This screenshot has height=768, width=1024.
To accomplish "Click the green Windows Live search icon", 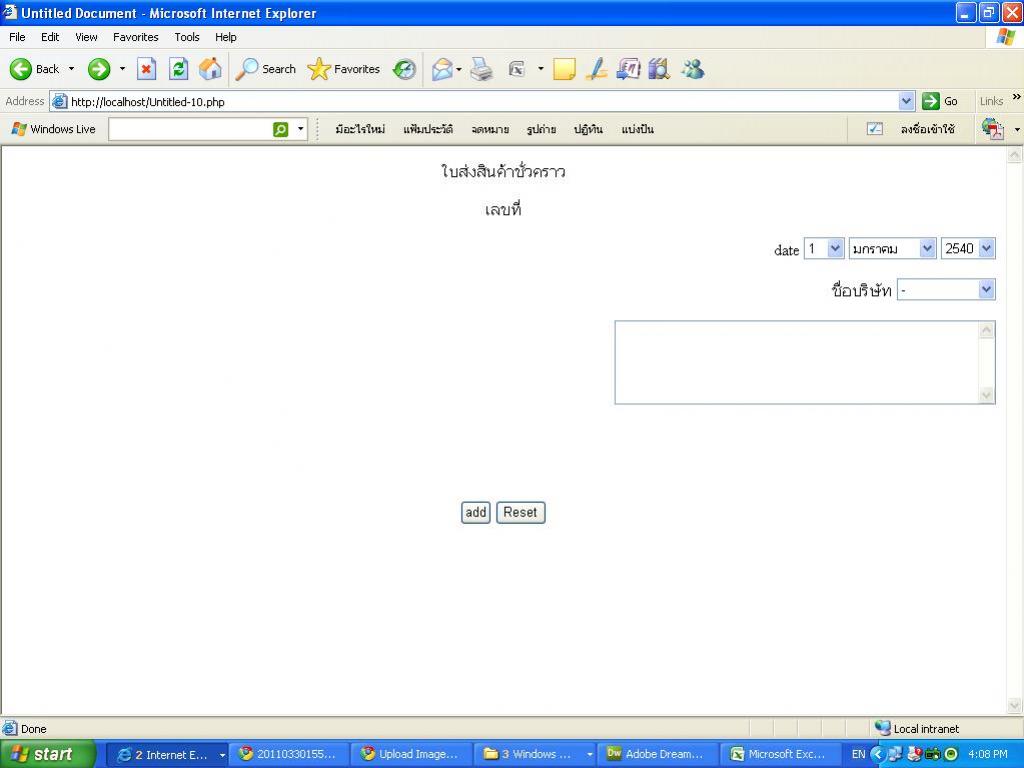I will (x=280, y=129).
